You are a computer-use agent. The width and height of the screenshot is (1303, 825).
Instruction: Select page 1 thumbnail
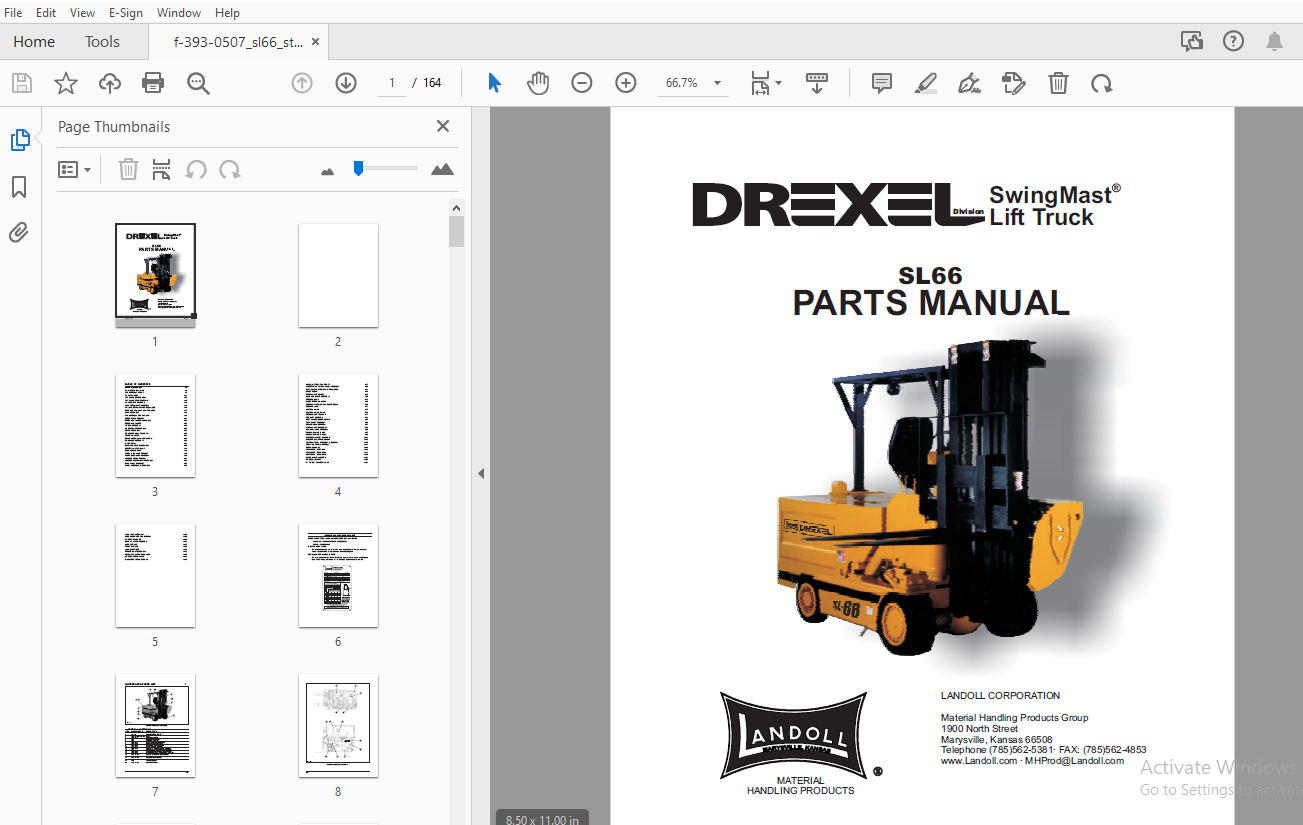click(155, 275)
